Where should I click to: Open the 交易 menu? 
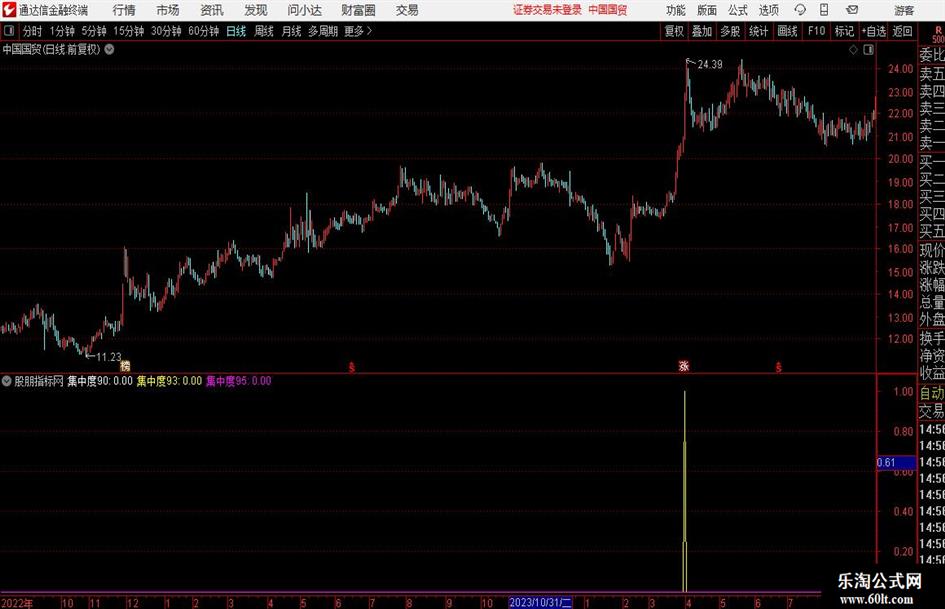(407, 10)
